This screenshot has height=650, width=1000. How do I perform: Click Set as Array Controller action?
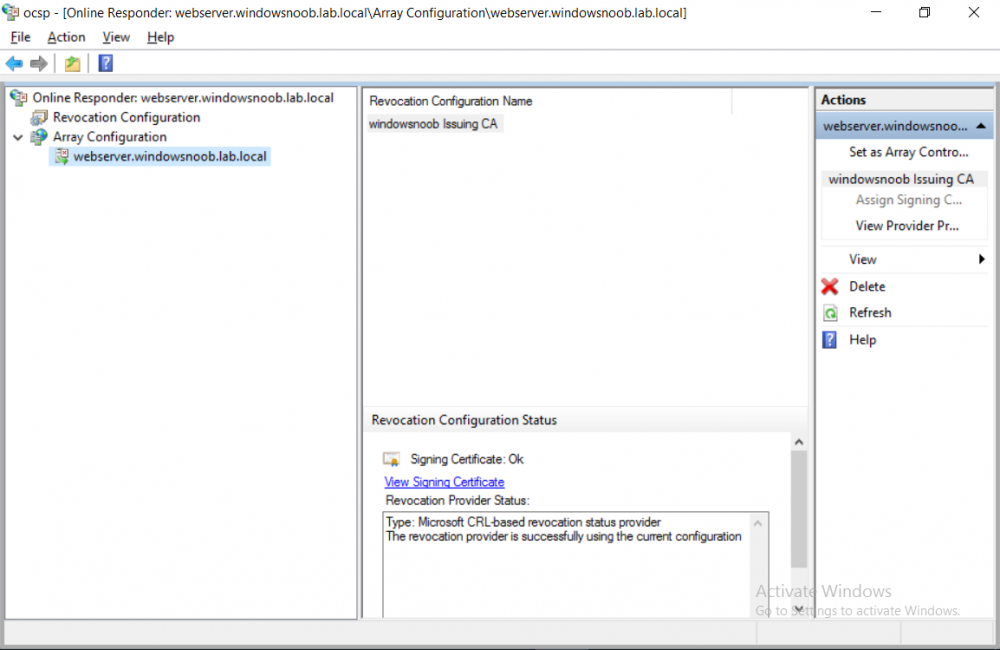pos(908,152)
